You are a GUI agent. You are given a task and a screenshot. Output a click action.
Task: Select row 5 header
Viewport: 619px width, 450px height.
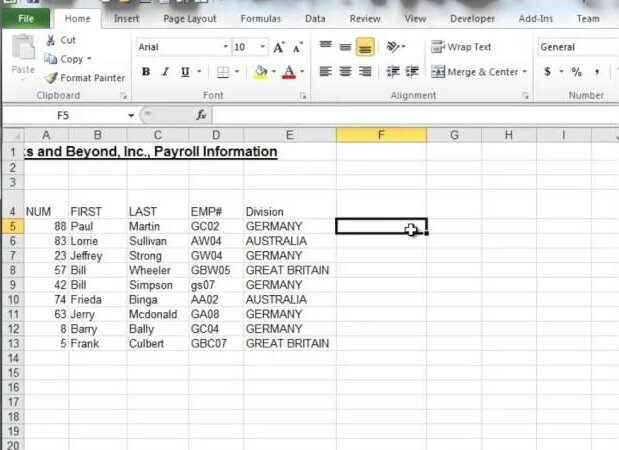pyautogui.click(x=13, y=227)
